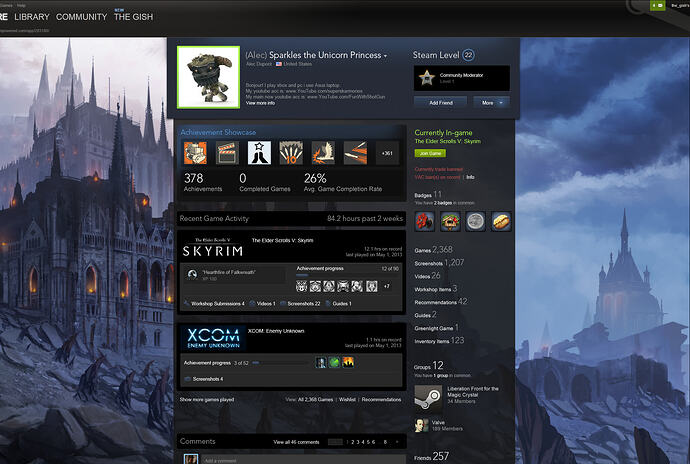
Task: Click the Hearthfire of Falkreath badge icon
Action: click(x=192, y=275)
